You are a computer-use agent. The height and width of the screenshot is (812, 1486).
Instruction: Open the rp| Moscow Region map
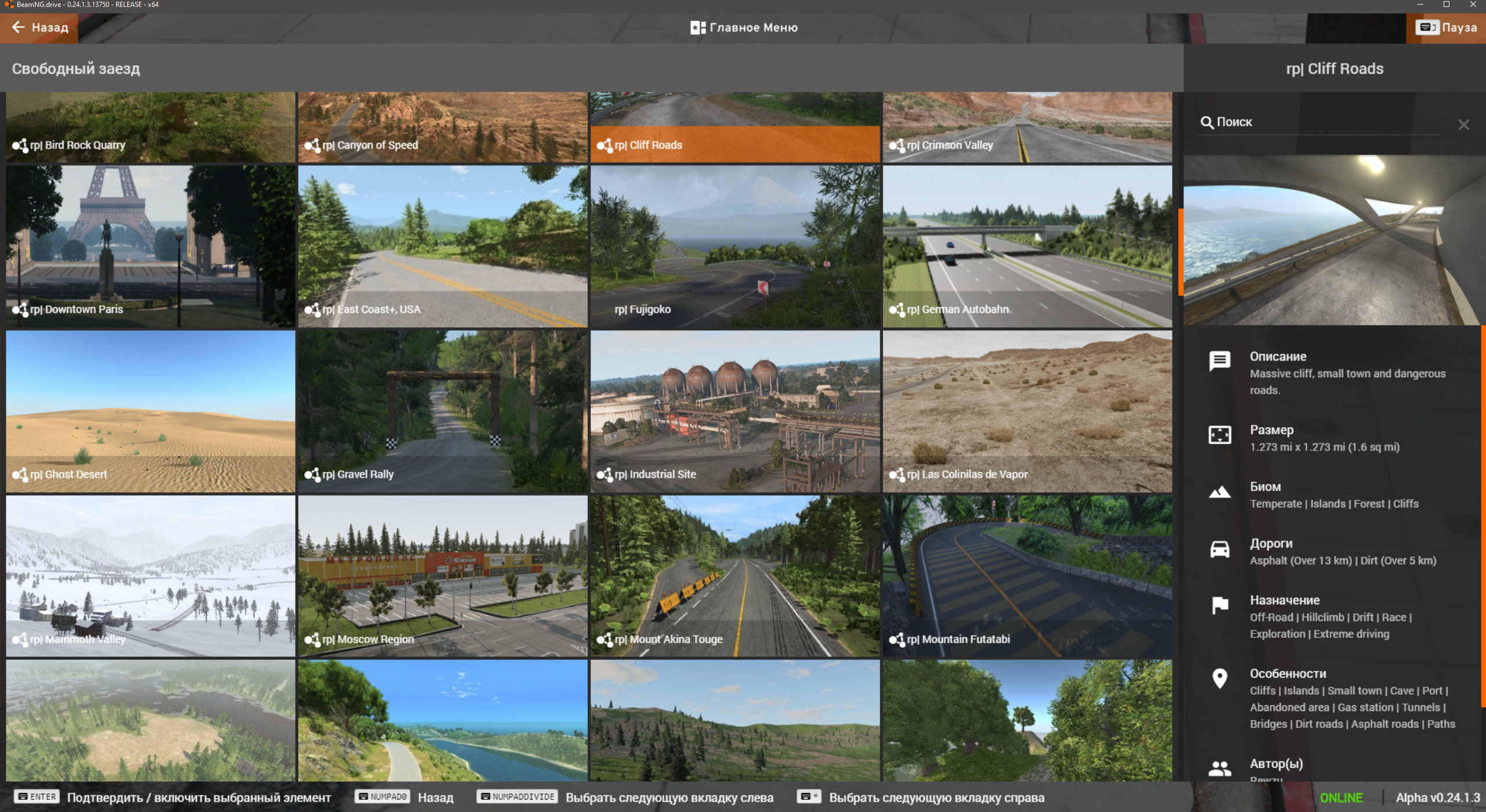tap(443, 576)
